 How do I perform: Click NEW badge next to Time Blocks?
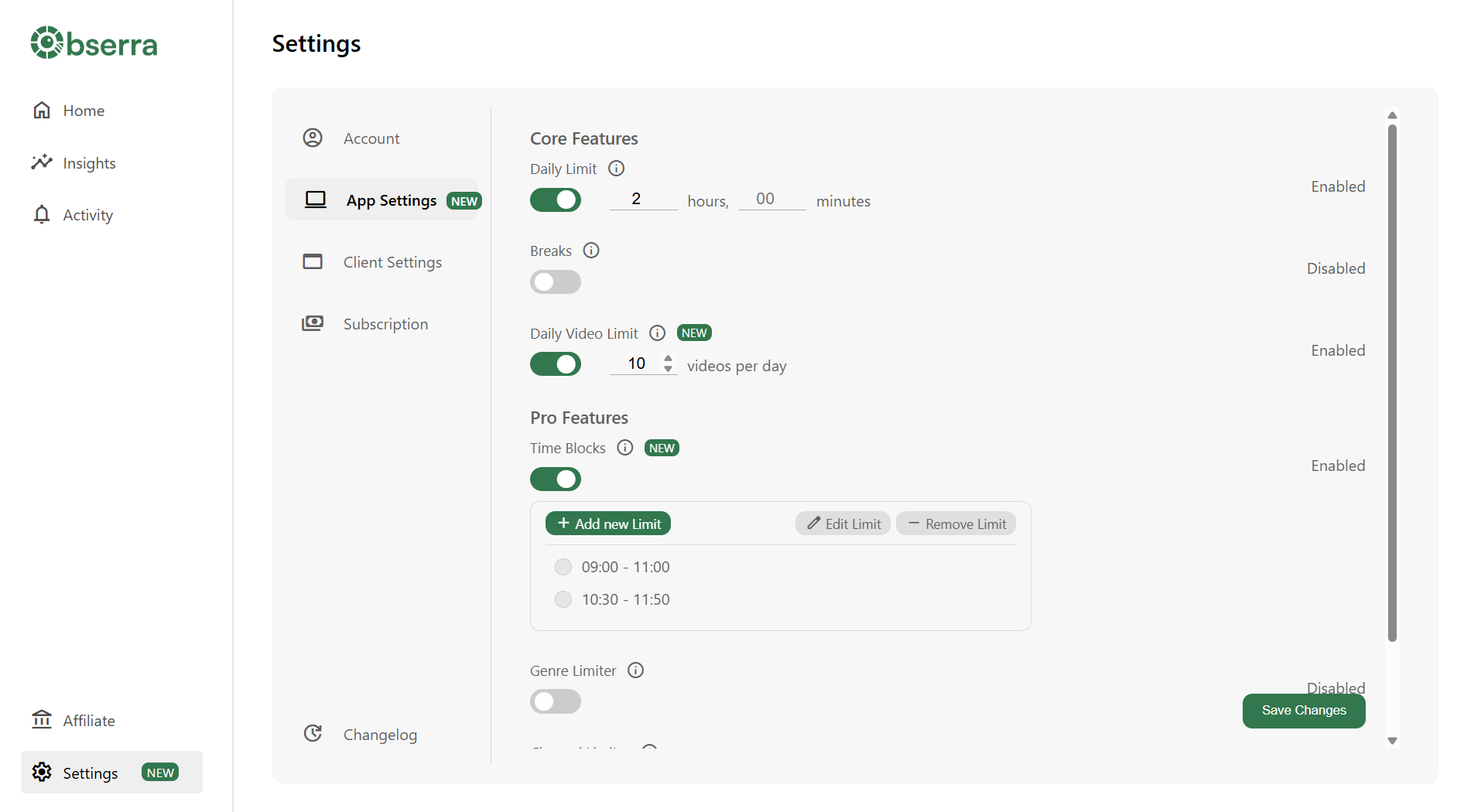(x=662, y=449)
